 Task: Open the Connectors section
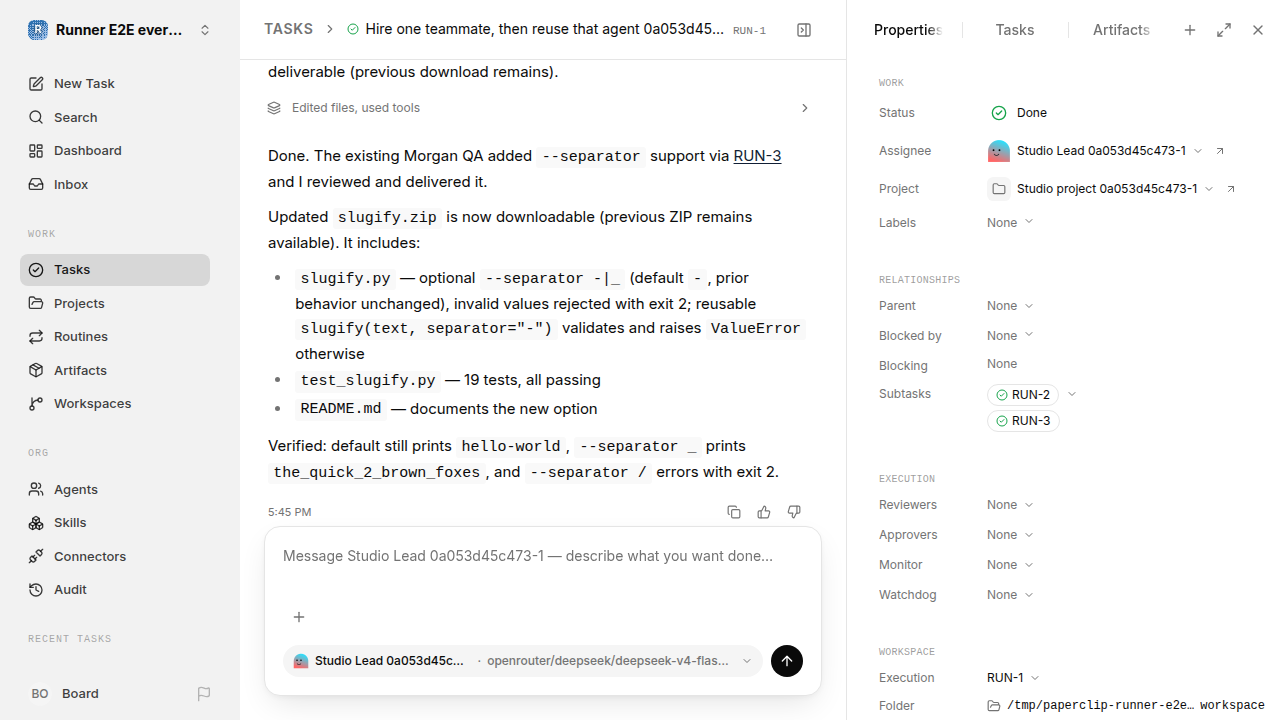pos(115,557)
